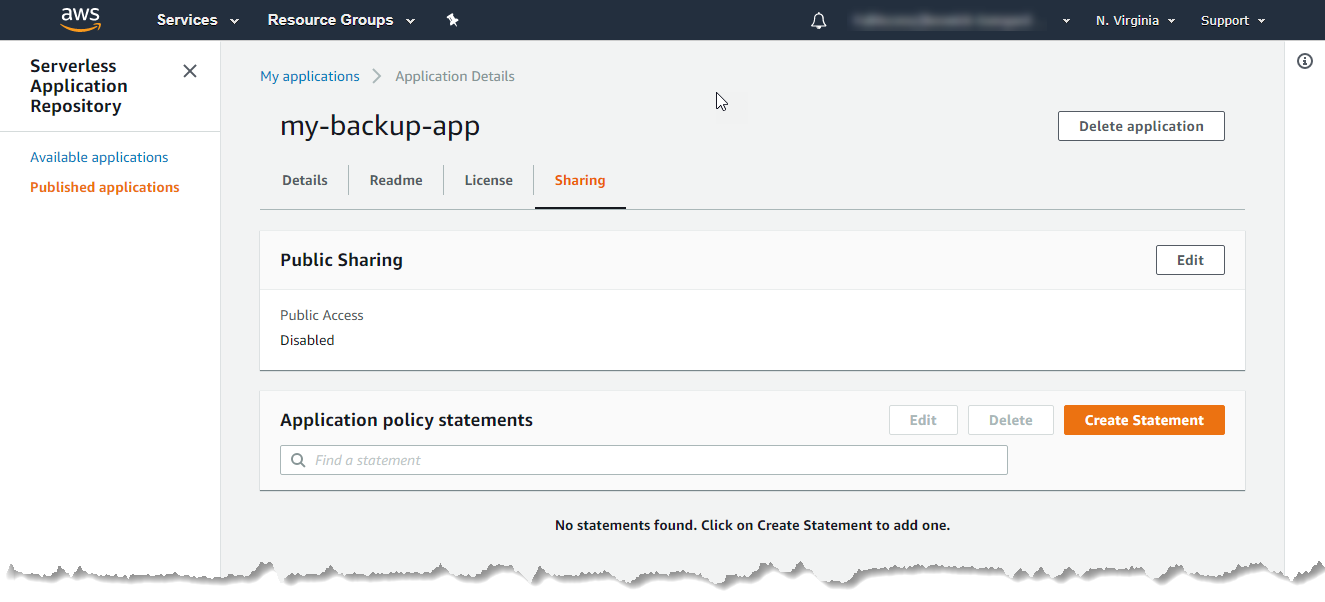The image size is (1325, 602).
Task: Click the Application Details breadcrumb text
Action: [455, 76]
